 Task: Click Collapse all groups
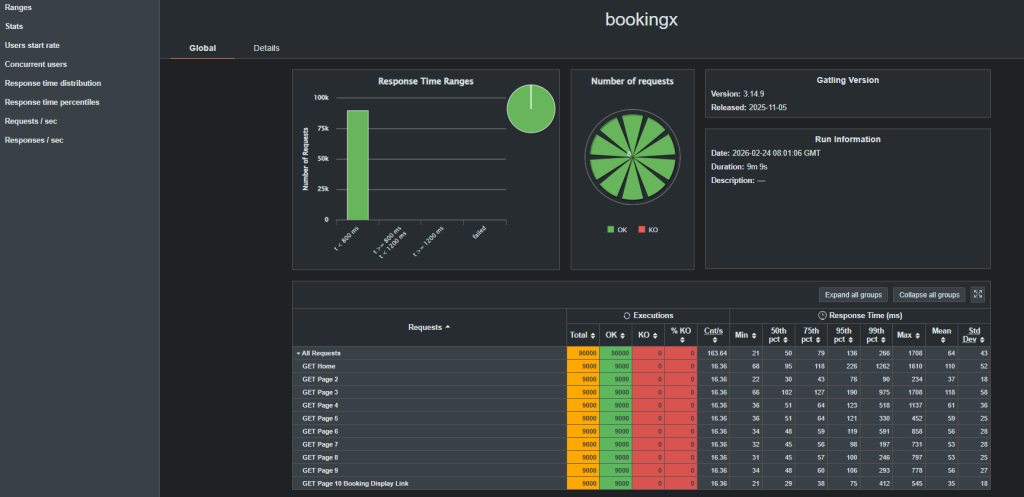point(930,295)
